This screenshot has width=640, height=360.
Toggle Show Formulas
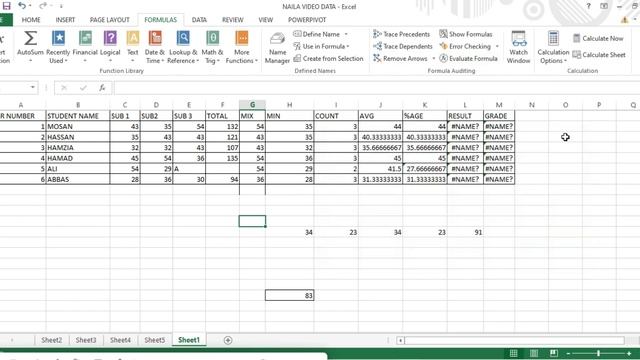tap(466, 34)
